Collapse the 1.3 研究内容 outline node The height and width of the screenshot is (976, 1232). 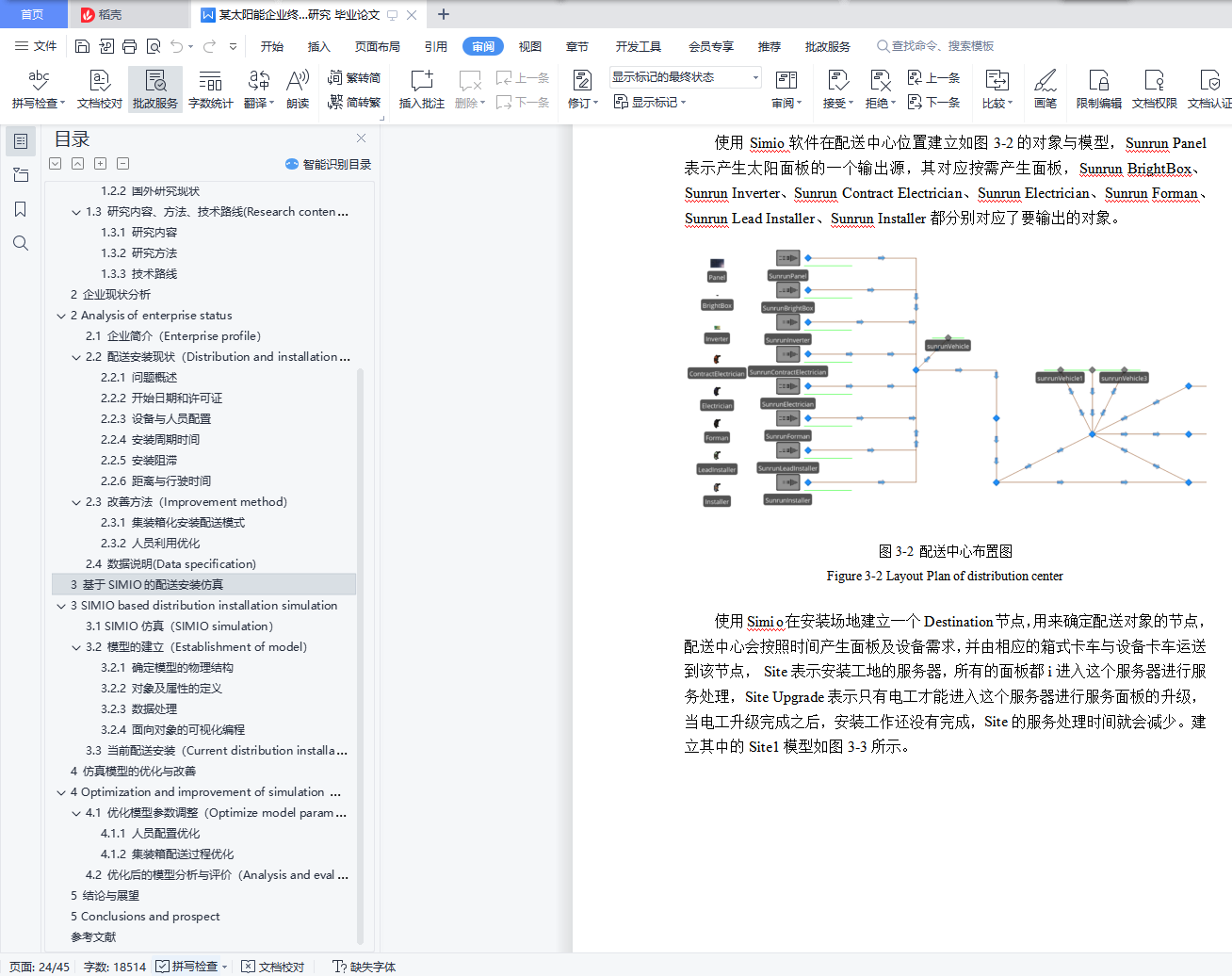tap(76, 212)
